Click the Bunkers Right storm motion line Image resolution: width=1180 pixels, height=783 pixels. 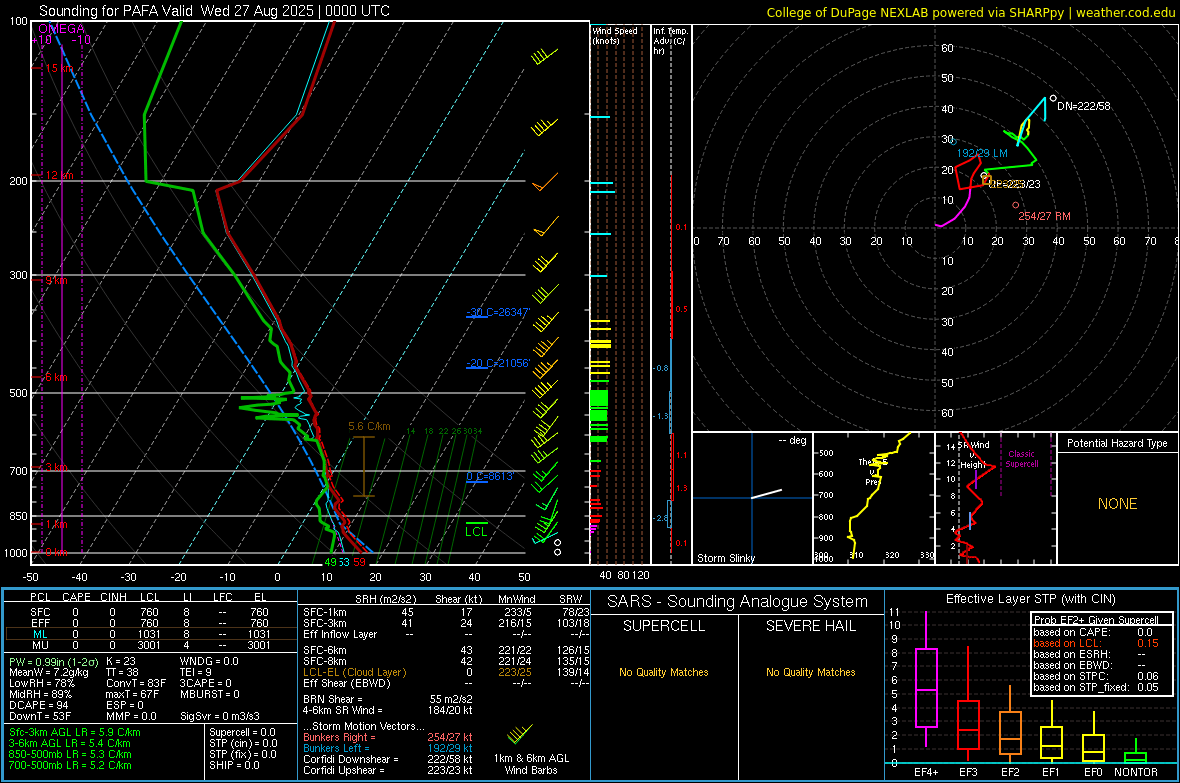click(x=388, y=737)
